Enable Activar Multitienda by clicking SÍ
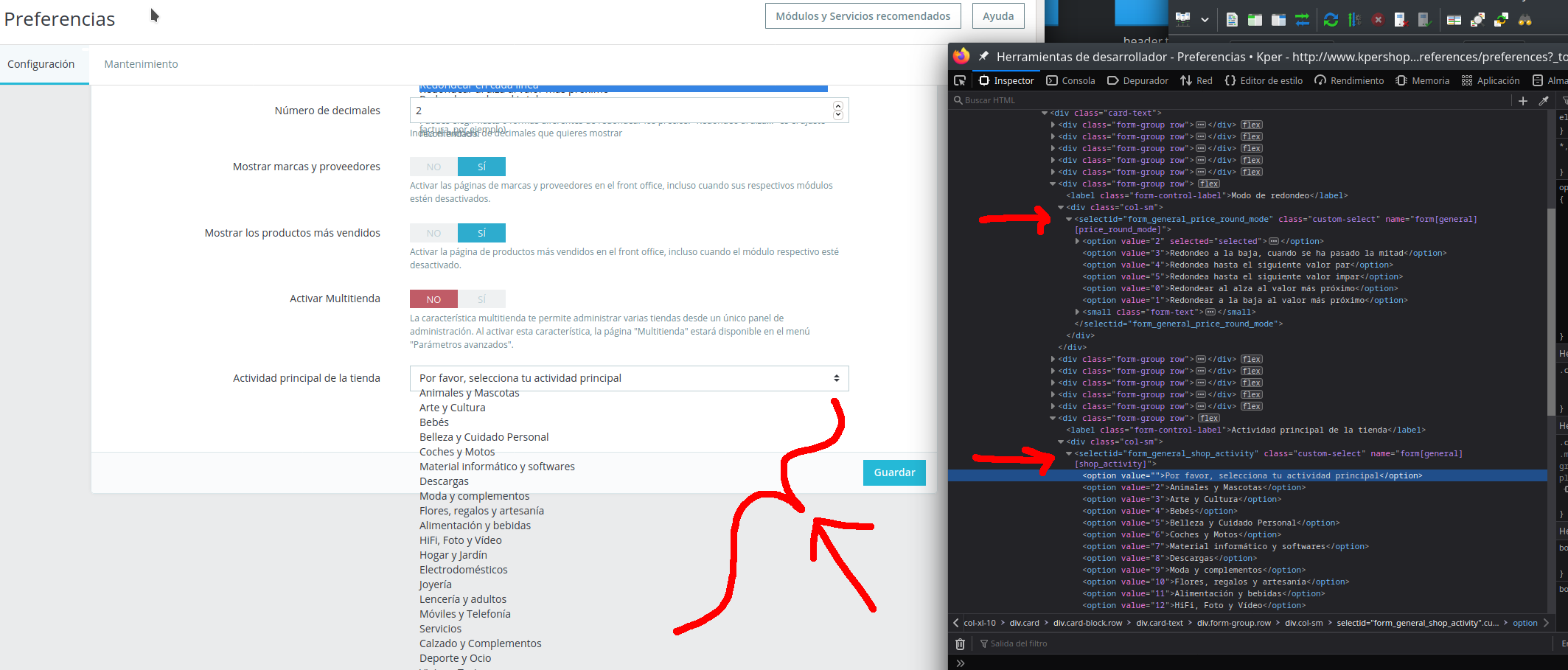Image resolution: width=1568 pixels, height=670 pixels. (x=482, y=299)
